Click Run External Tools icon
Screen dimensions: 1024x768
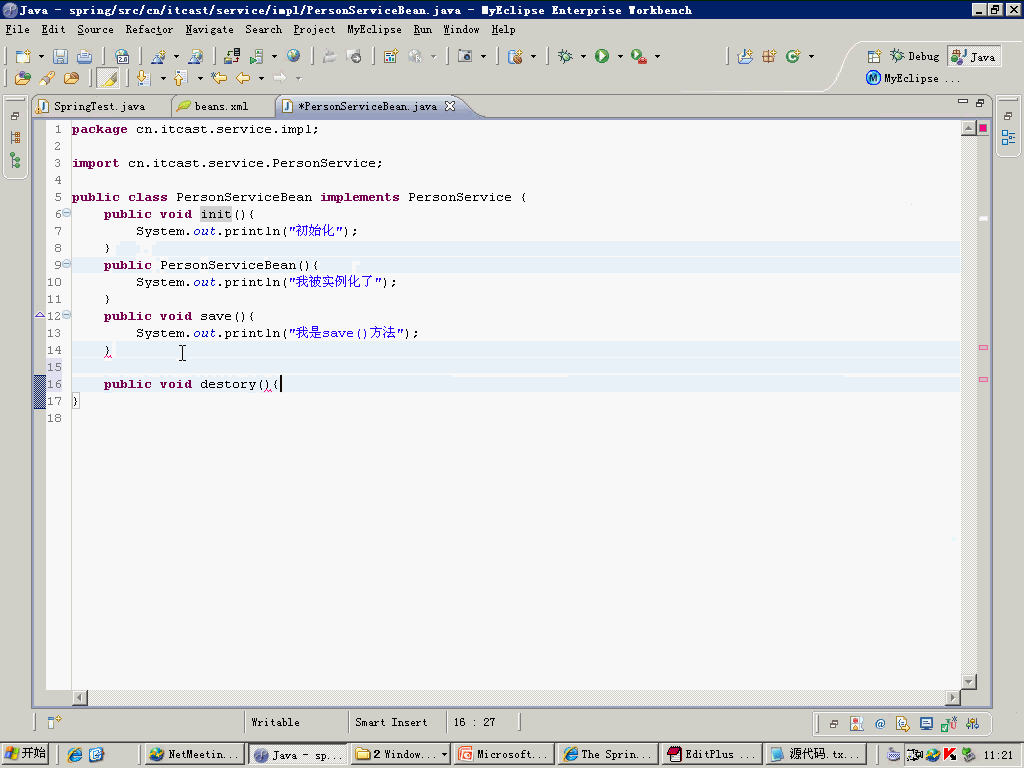(x=639, y=57)
